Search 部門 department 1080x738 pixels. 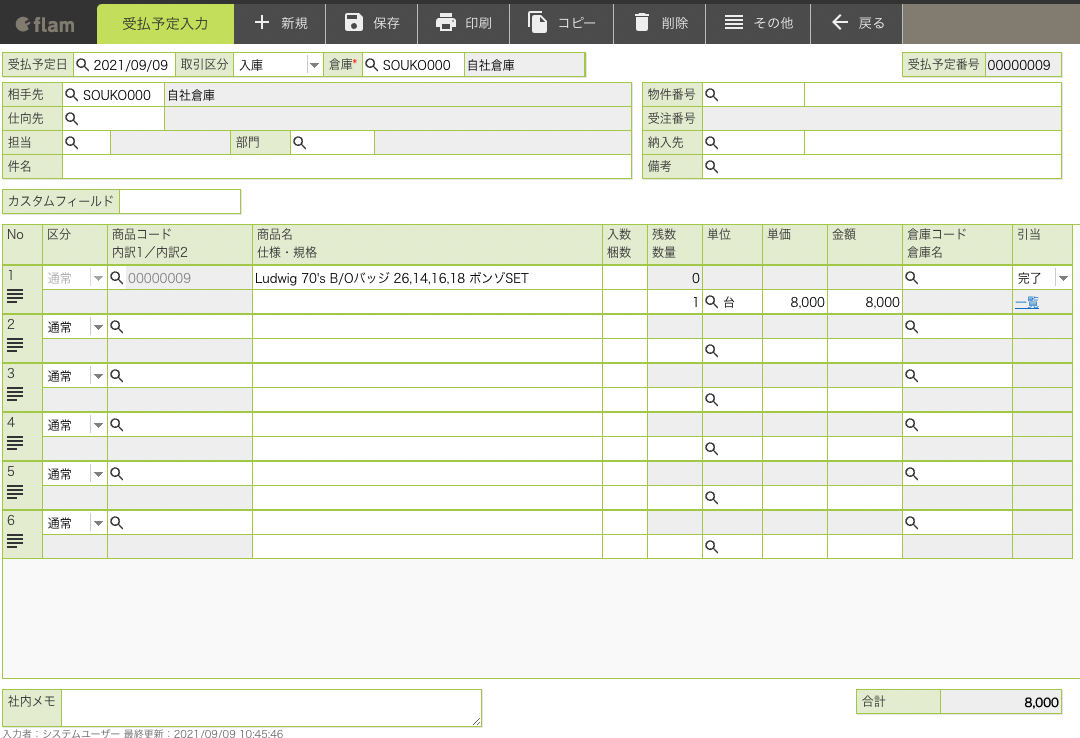click(299, 143)
